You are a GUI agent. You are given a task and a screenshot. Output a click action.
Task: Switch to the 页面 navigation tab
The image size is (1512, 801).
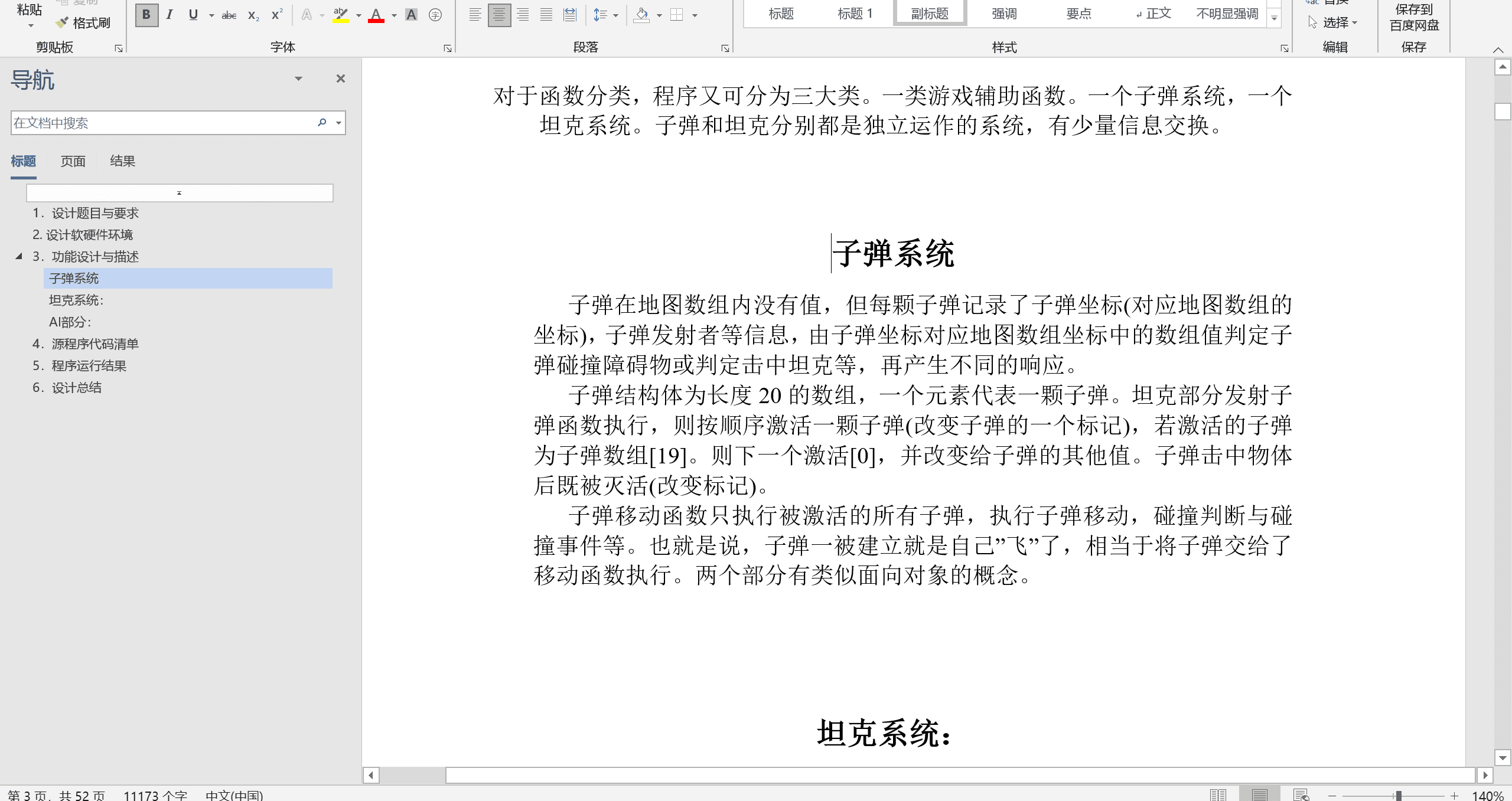[73, 161]
